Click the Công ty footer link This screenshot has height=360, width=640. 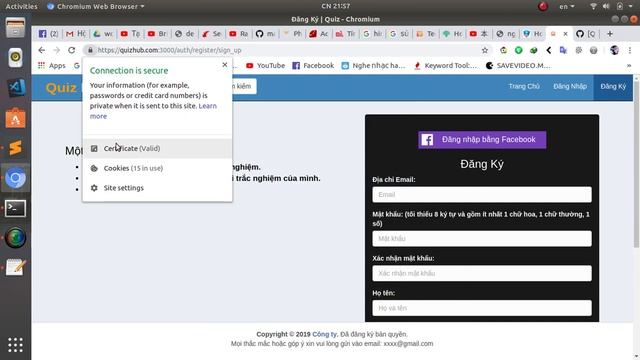pyautogui.click(x=324, y=334)
